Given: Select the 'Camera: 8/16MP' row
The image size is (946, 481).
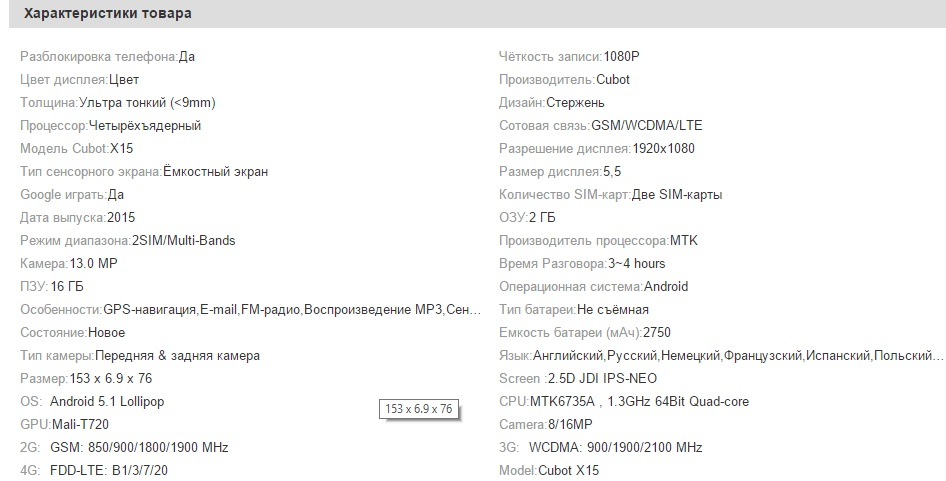Looking at the screenshot, I should coord(545,424).
